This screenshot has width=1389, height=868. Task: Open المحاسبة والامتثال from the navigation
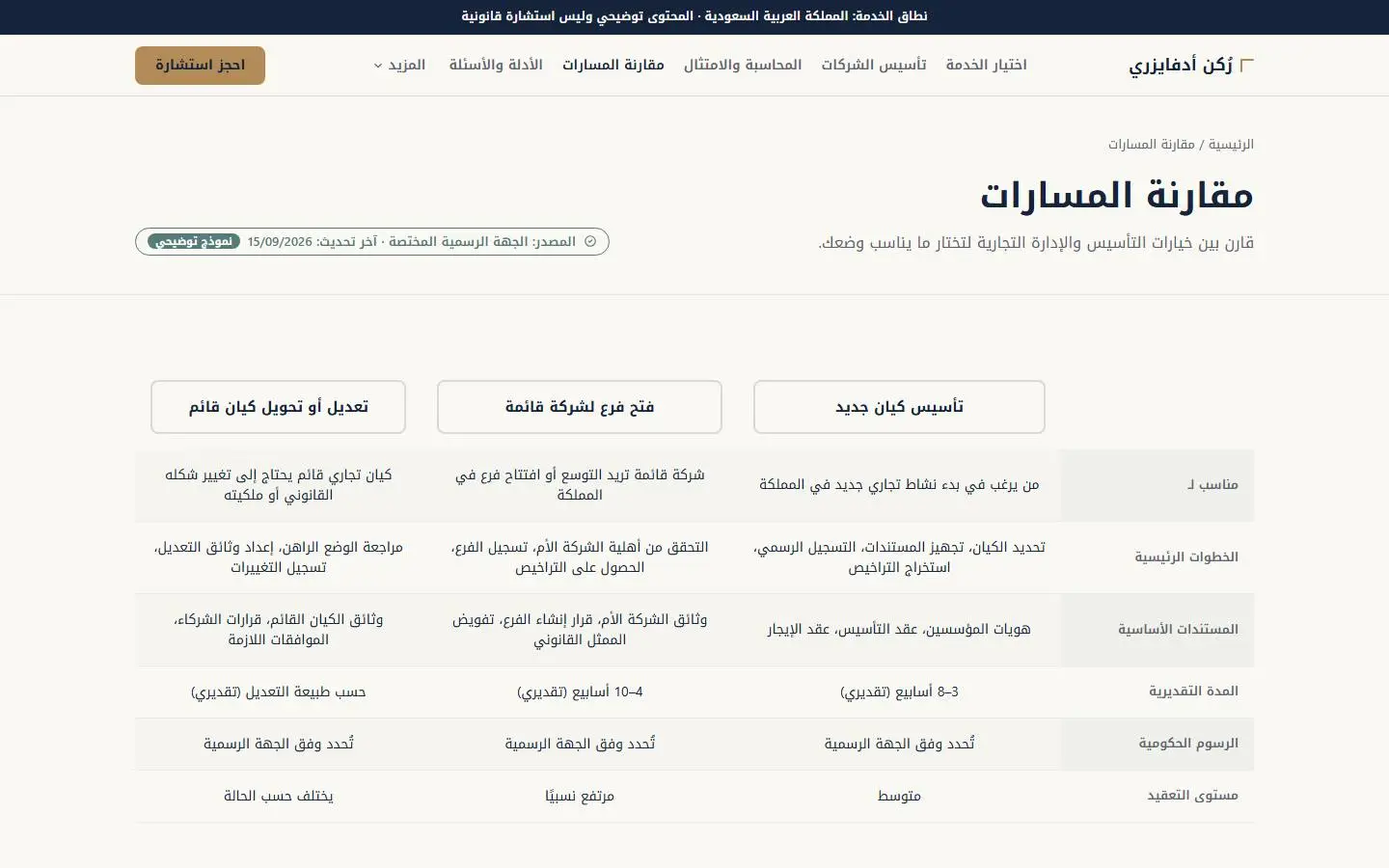[x=743, y=65]
